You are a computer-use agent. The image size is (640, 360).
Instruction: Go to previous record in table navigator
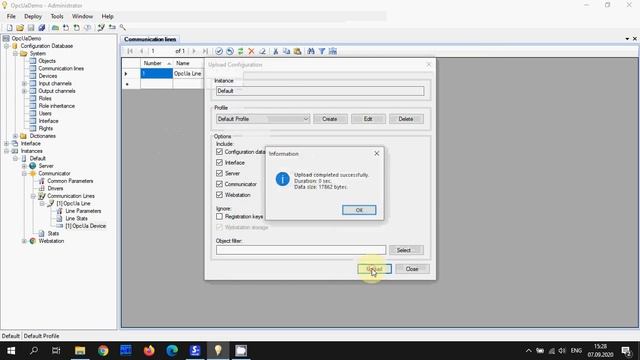[x=141, y=51]
